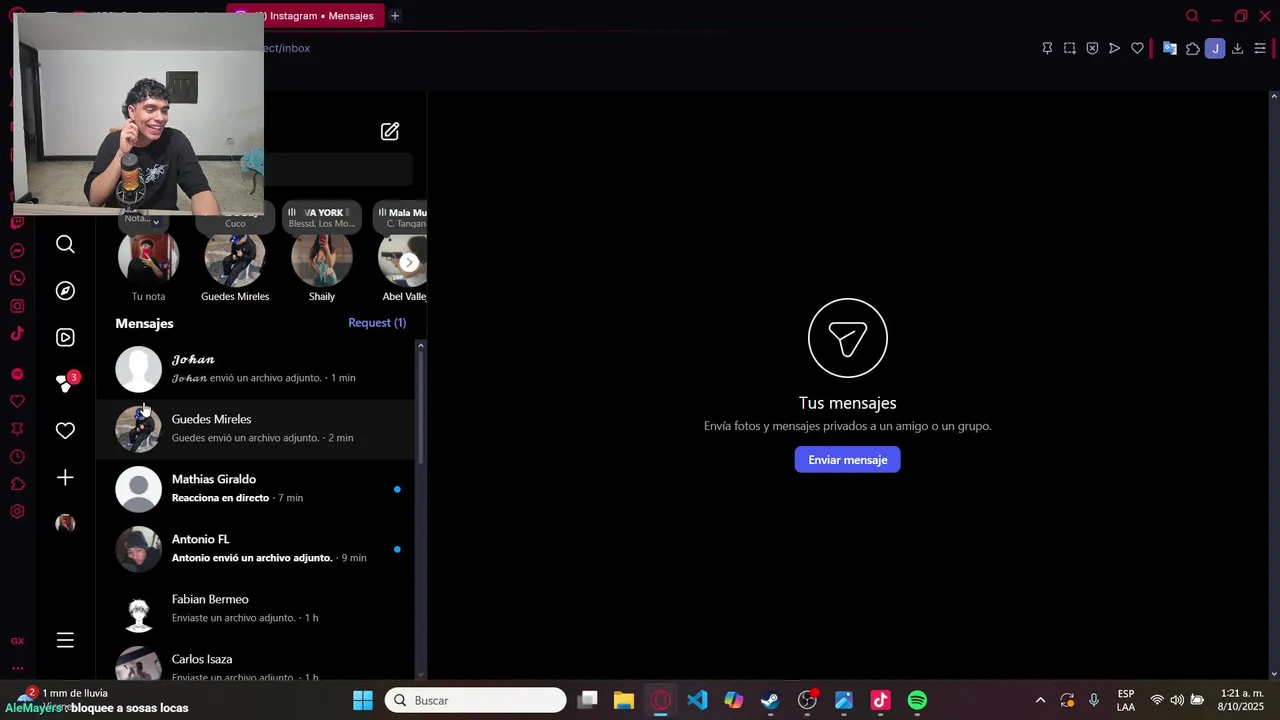
Task: Open Twitch in Opera sidebar
Action: coord(17,222)
